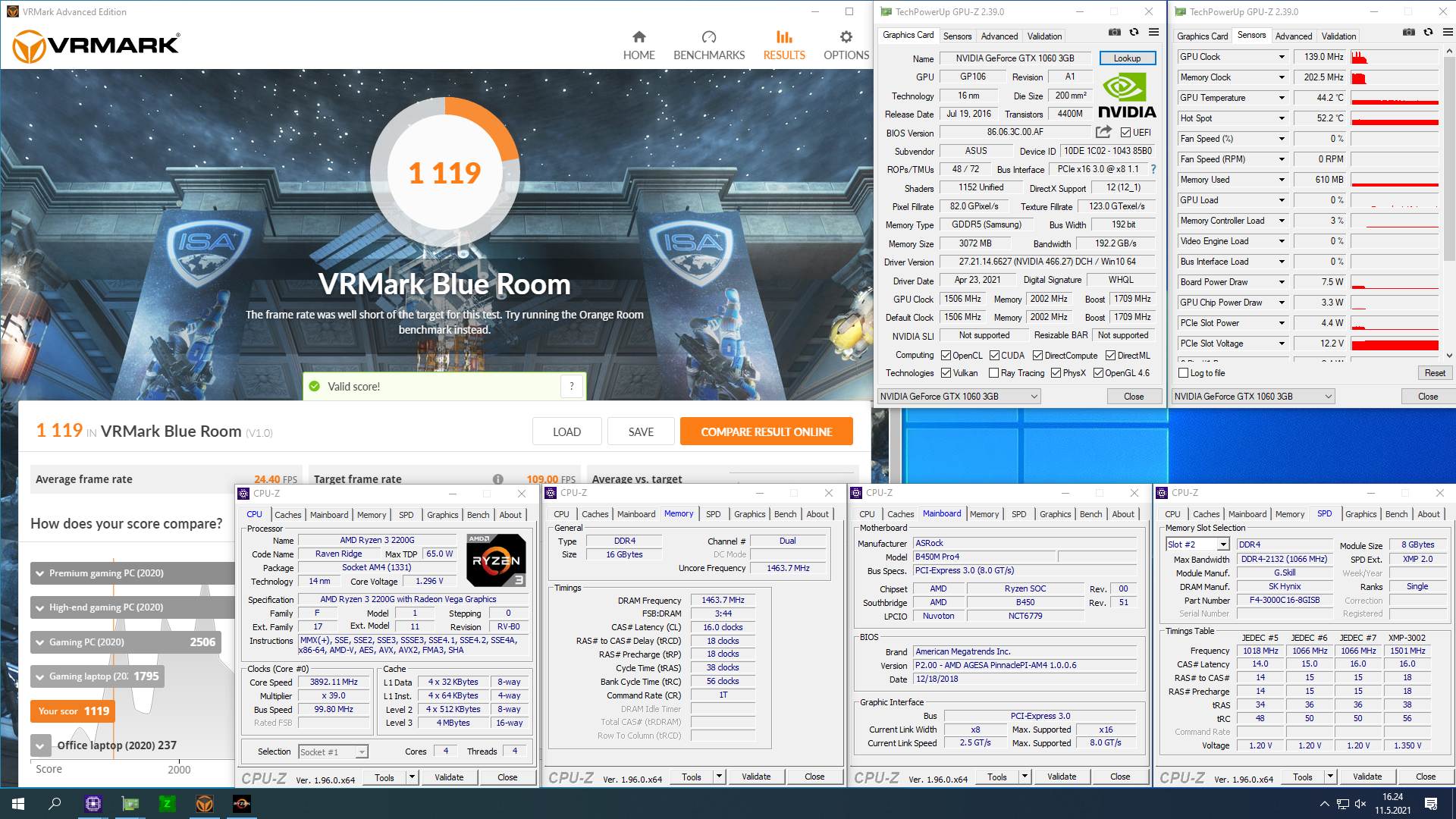Toggle CUDA checkbox

tap(994, 356)
